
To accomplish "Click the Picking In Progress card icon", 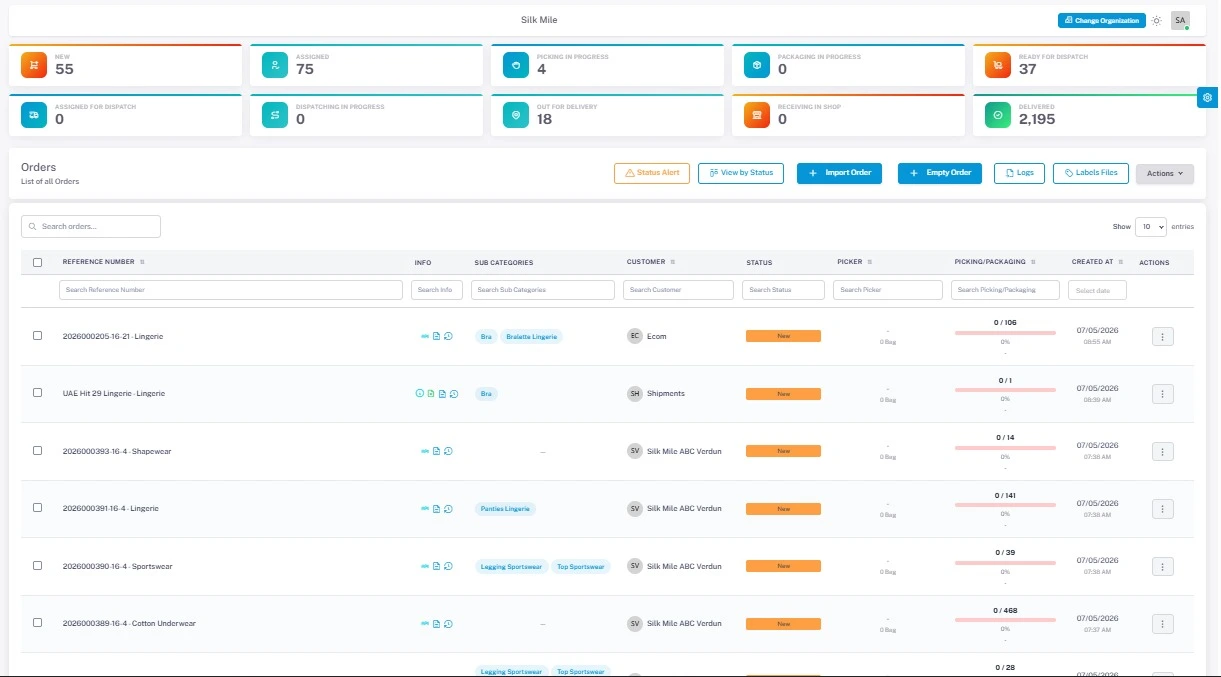I will click(516, 65).
